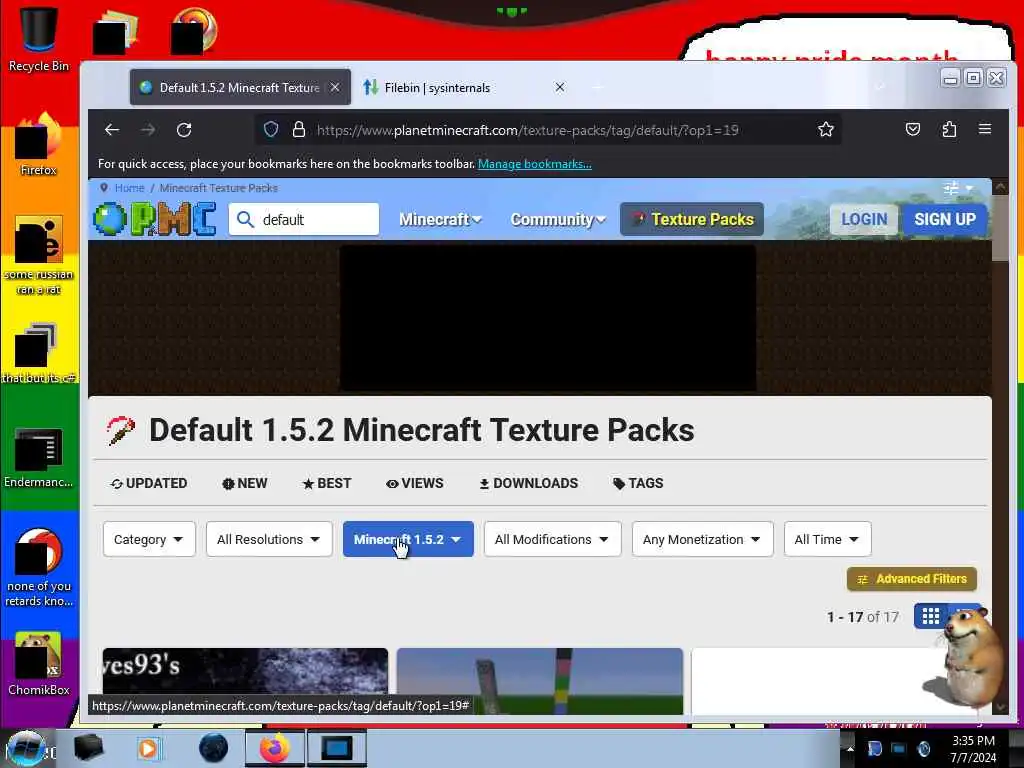Screen dimensions: 1024x768
Task: Open the Pocket save icon
Action: [x=912, y=129]
